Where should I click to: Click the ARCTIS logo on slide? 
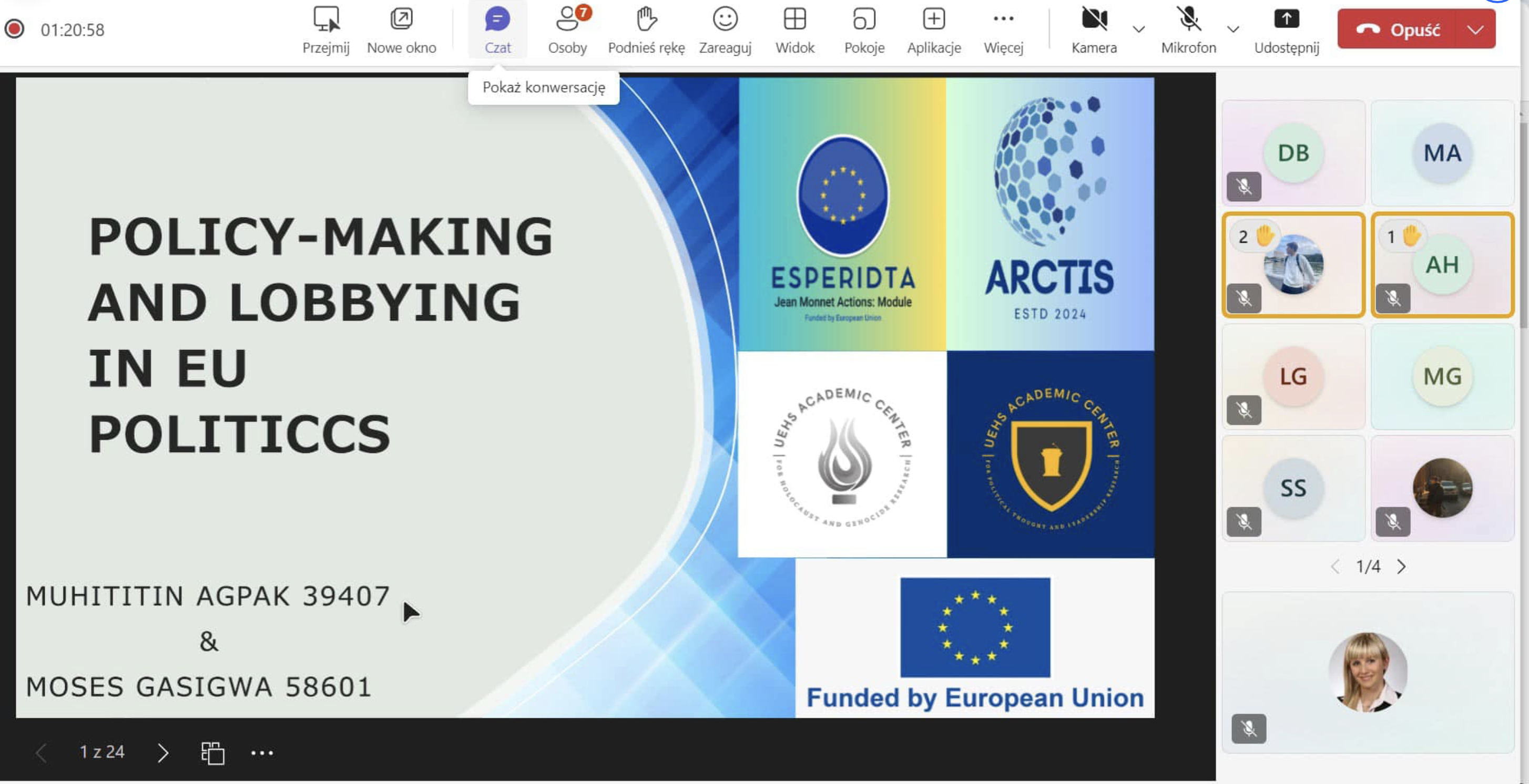(1050, 215)
